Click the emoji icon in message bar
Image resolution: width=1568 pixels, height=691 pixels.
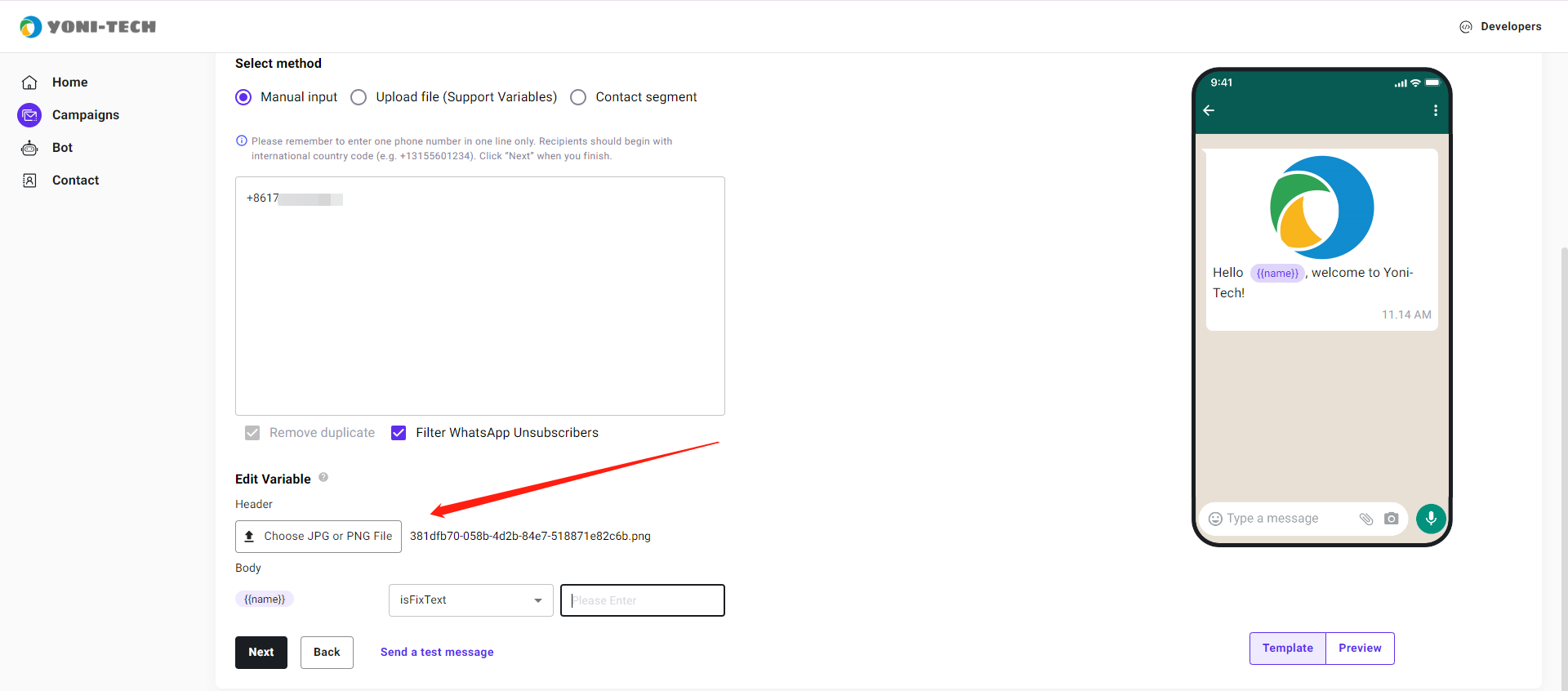coord(1215,519)
